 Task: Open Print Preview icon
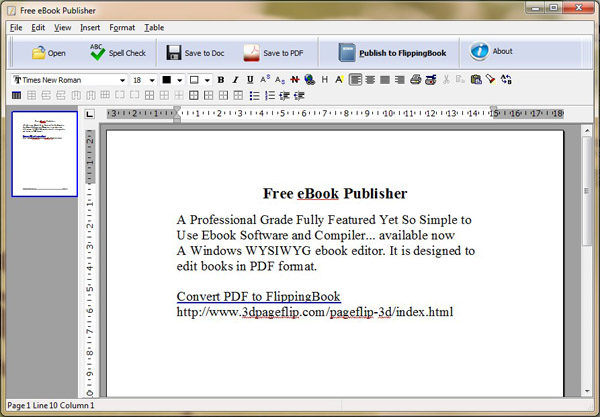(430, 80)
